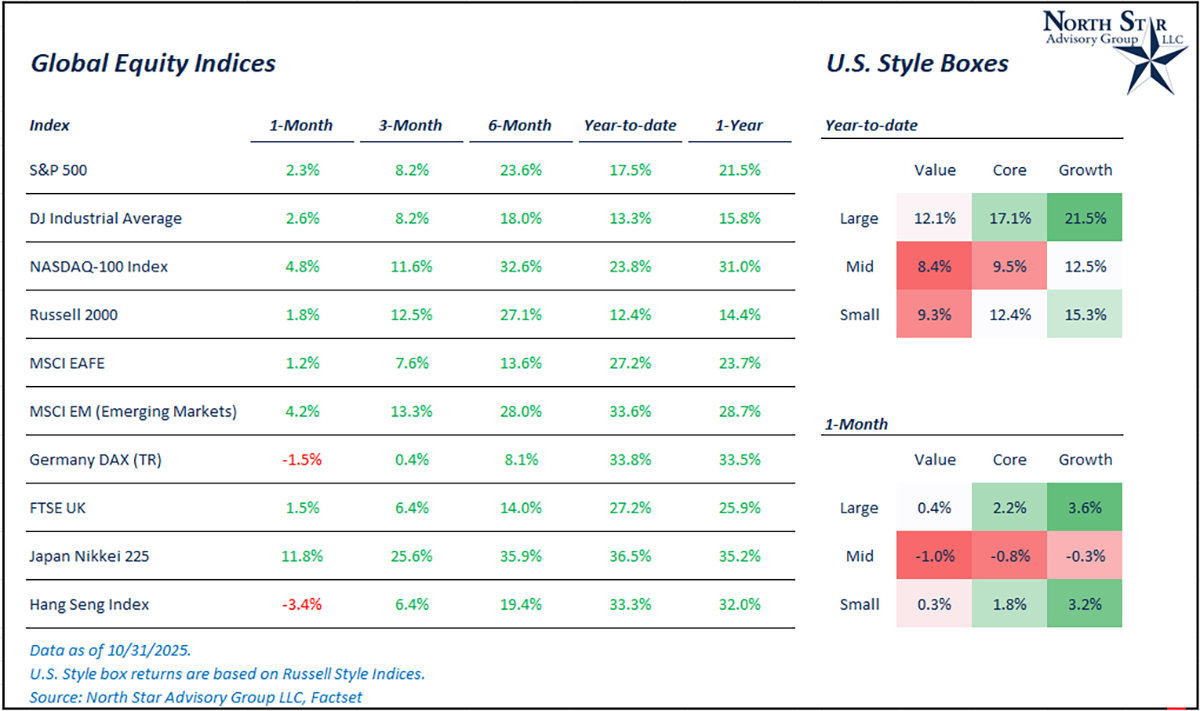Pick the red -1.0% Mid Value cell
The width and height of the screenshot is (1200, 711).
(x=935, y=556)
